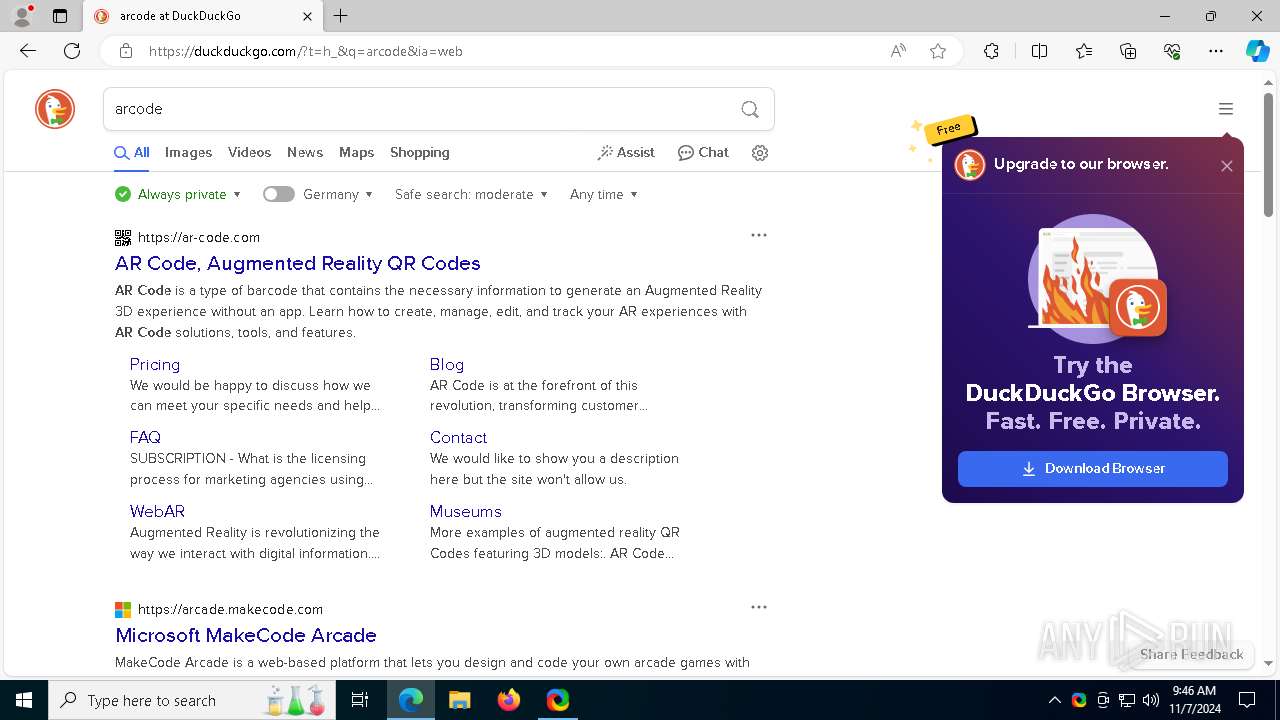Open tab actions menu icon

60,16
